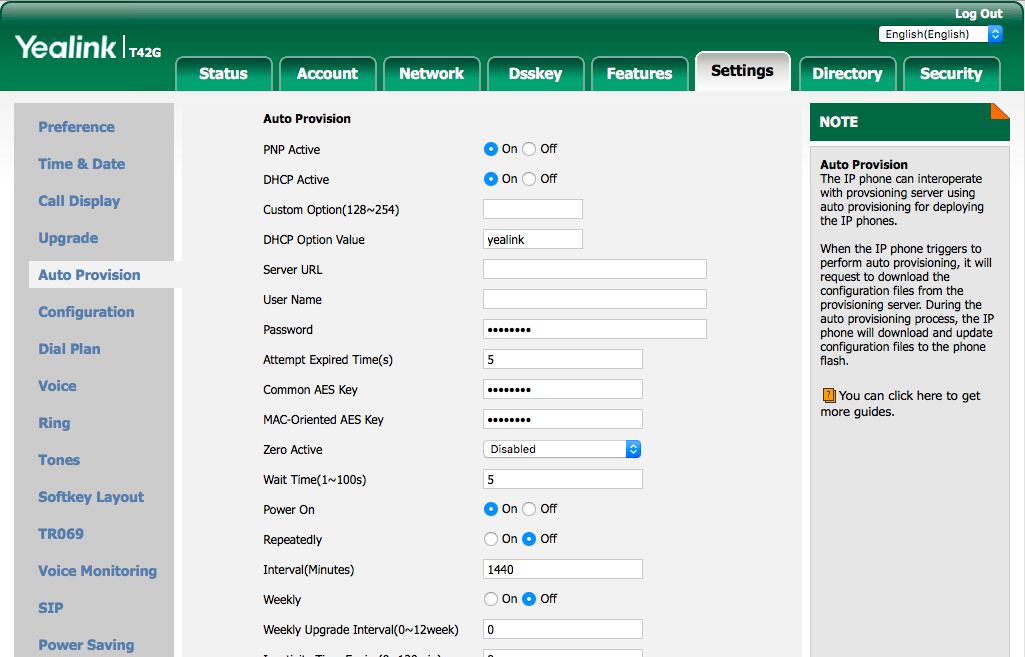Open the English language selector
This screenshot has width=1025, height=657.
940,34
